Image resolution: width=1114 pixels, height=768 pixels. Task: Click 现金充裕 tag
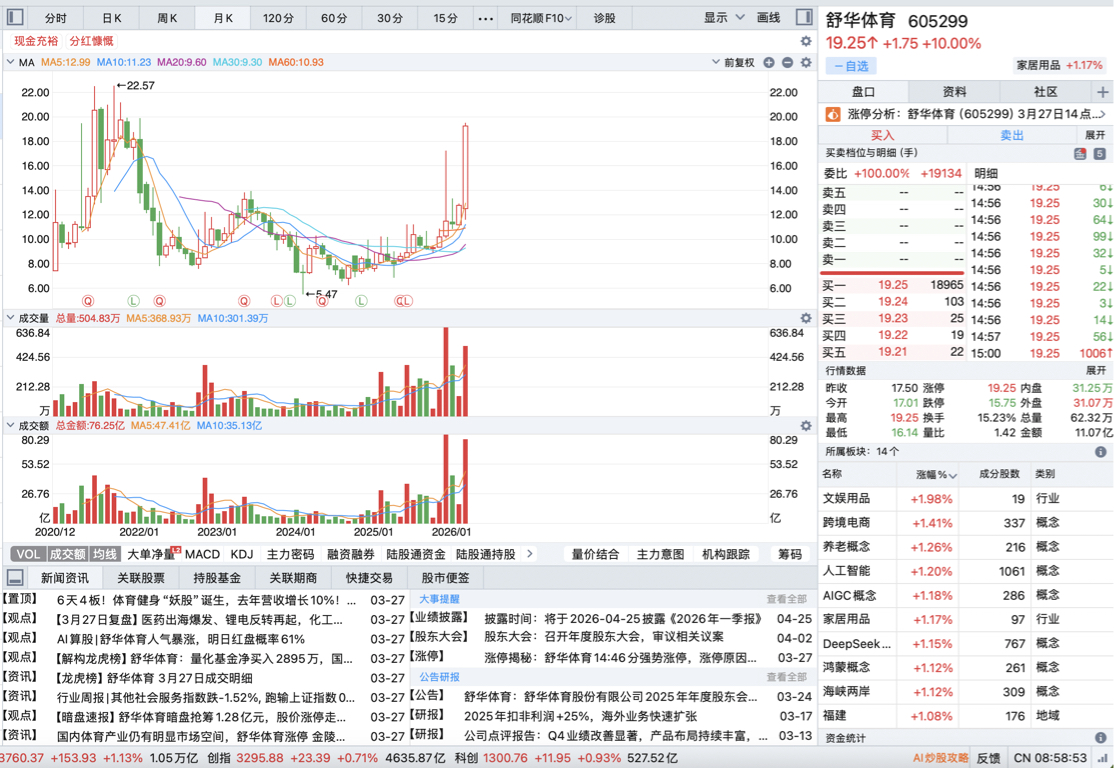(x=35, y=41)
